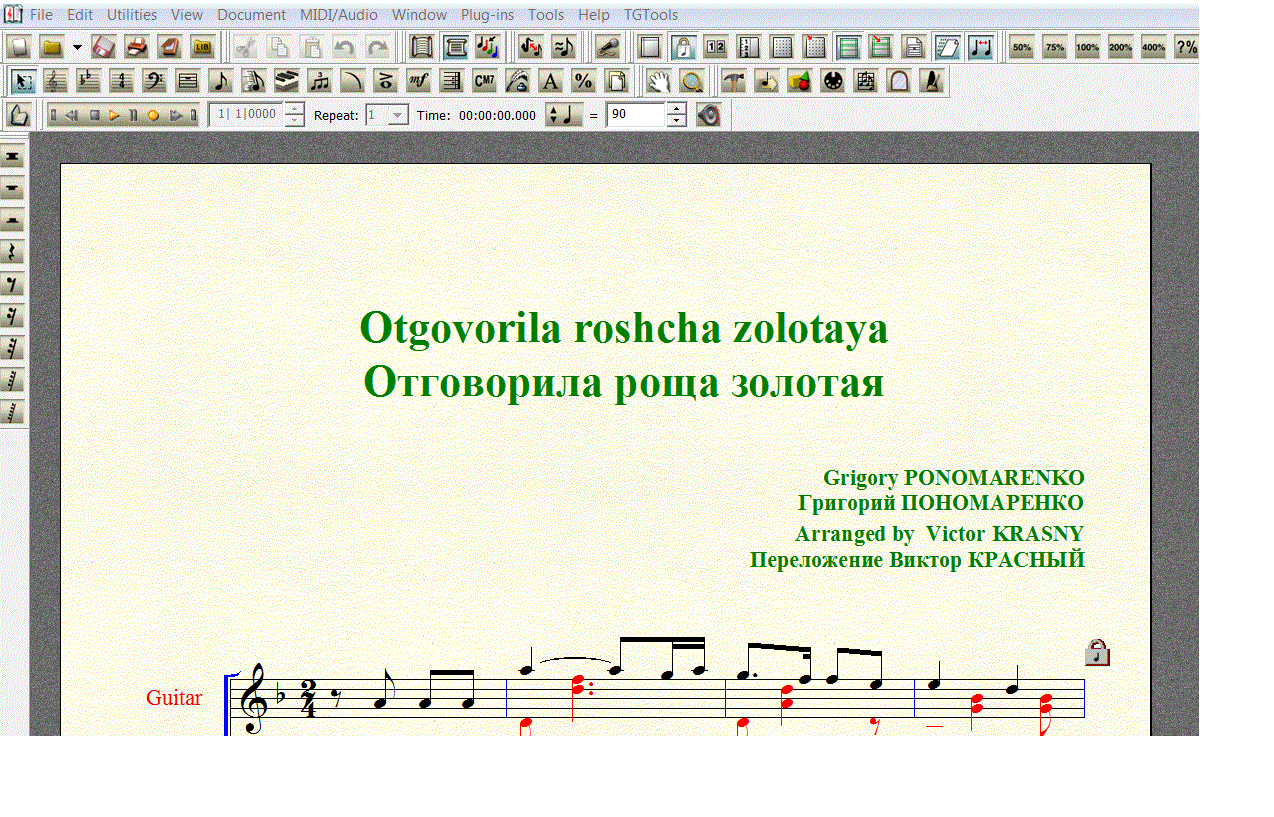Click the title text Otgovorila roshcha zolotaya
Image resolution: width=1274 pixels, height=817 pixels.
click(x=624, y=328)
